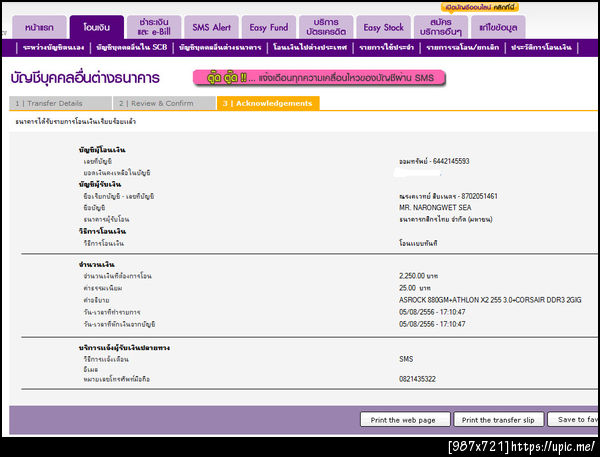Open บัญชีบุคคลอื่นใน SCB submenu
Image resolution: width=600 pixels, height=457 pixels.
132,47
